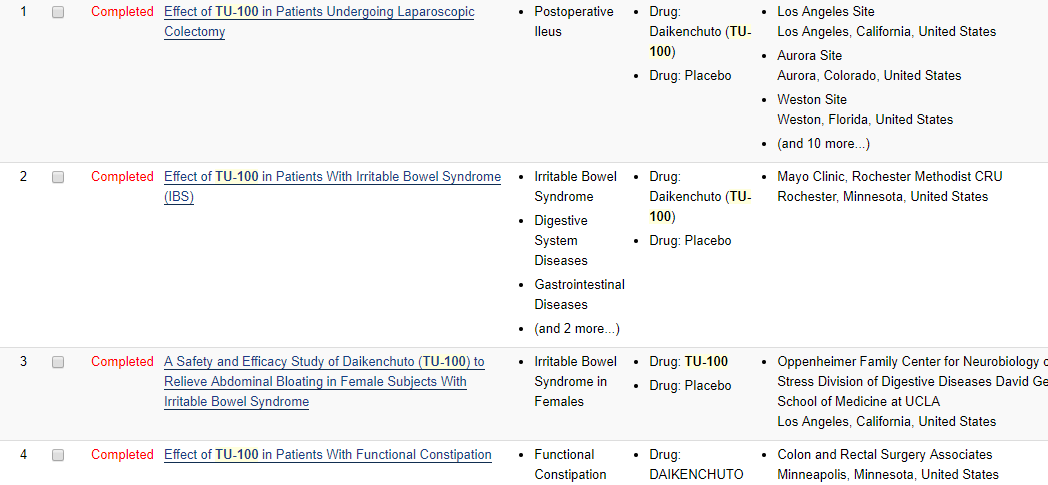Viewport: 1048px width, 485px height.
Task: Click the Completed status of study 1
Action: [122, 12]
